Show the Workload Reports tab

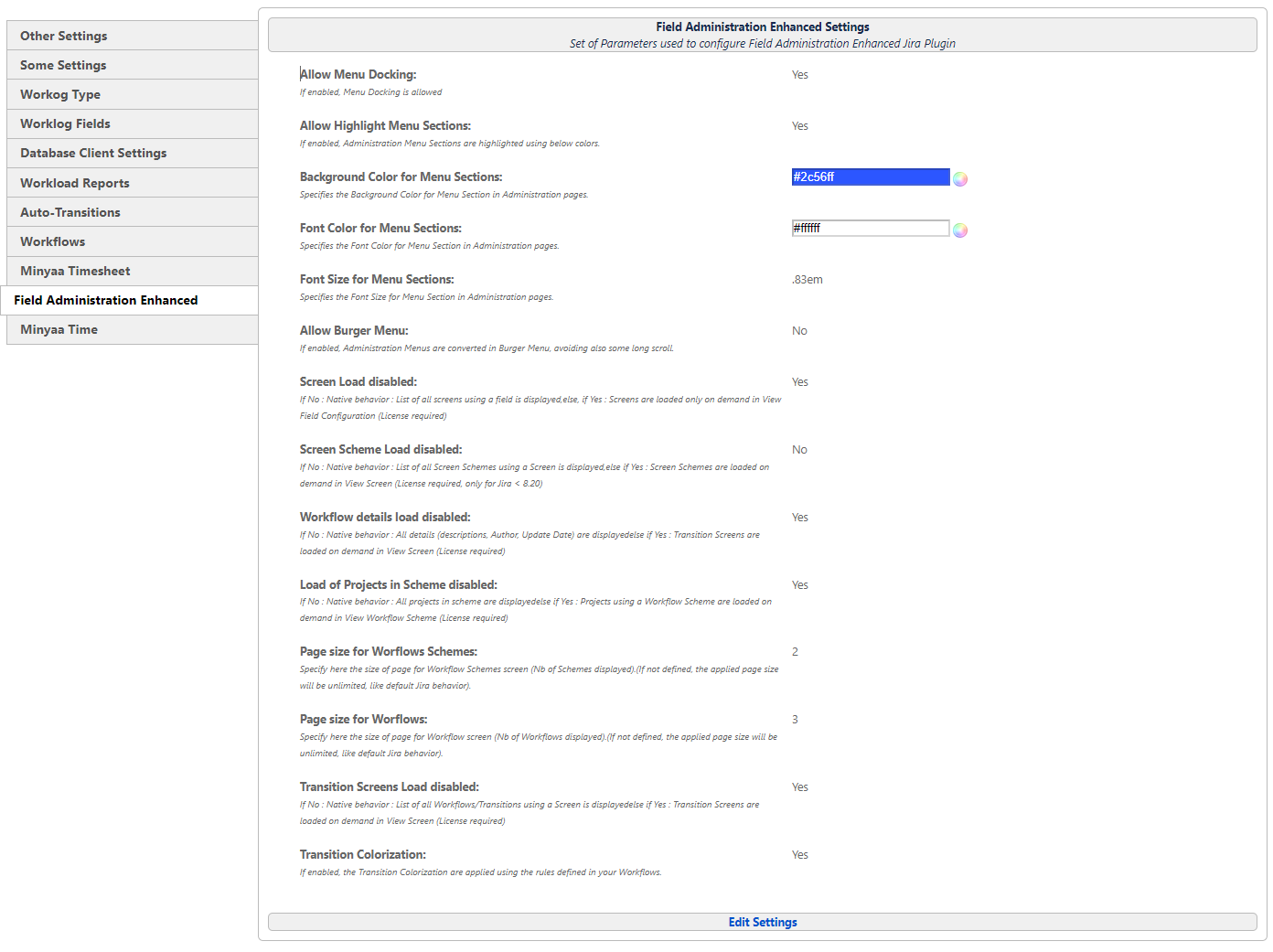(x=75, y=183)
